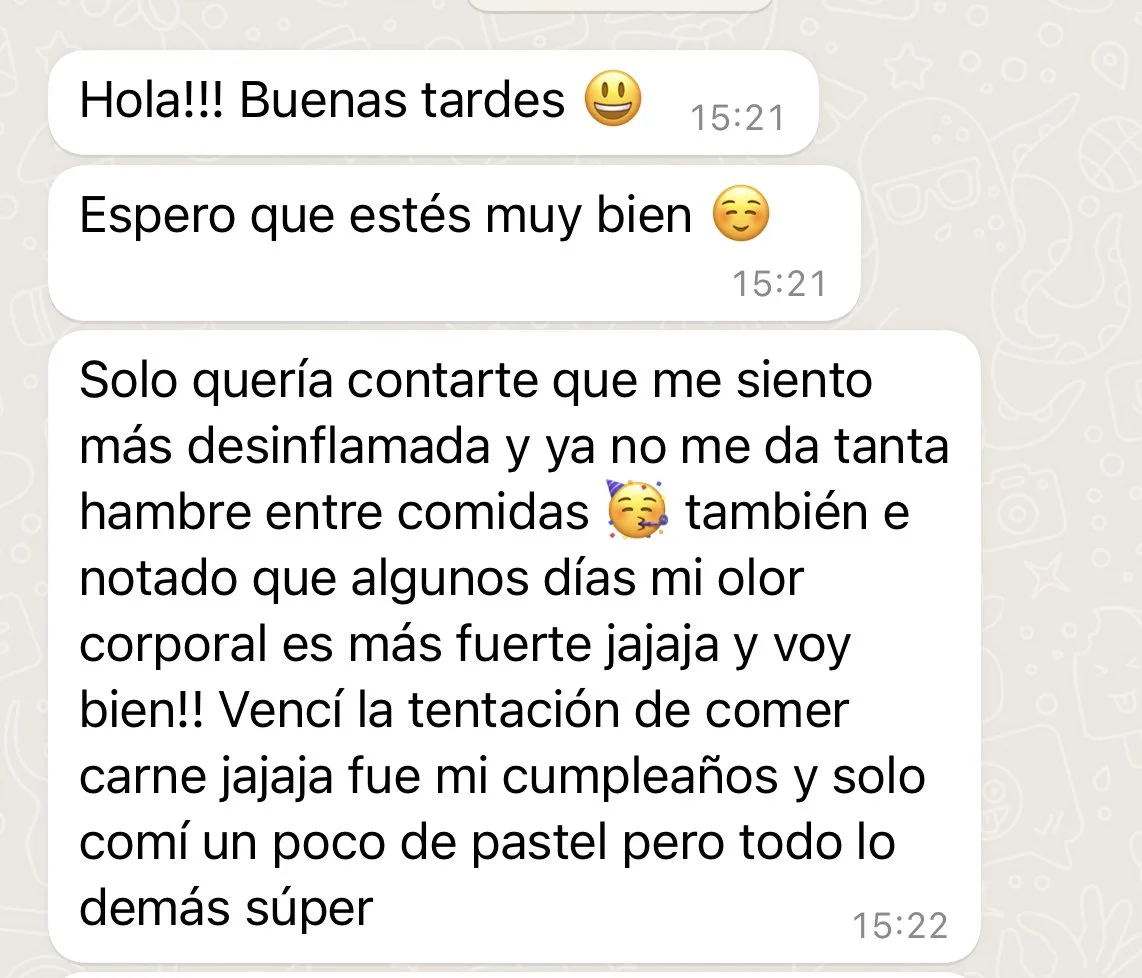The image size is (1142, 978).
Task: Select the long 'Solo quería contarte' message bubble
Action: pos(514,647)
